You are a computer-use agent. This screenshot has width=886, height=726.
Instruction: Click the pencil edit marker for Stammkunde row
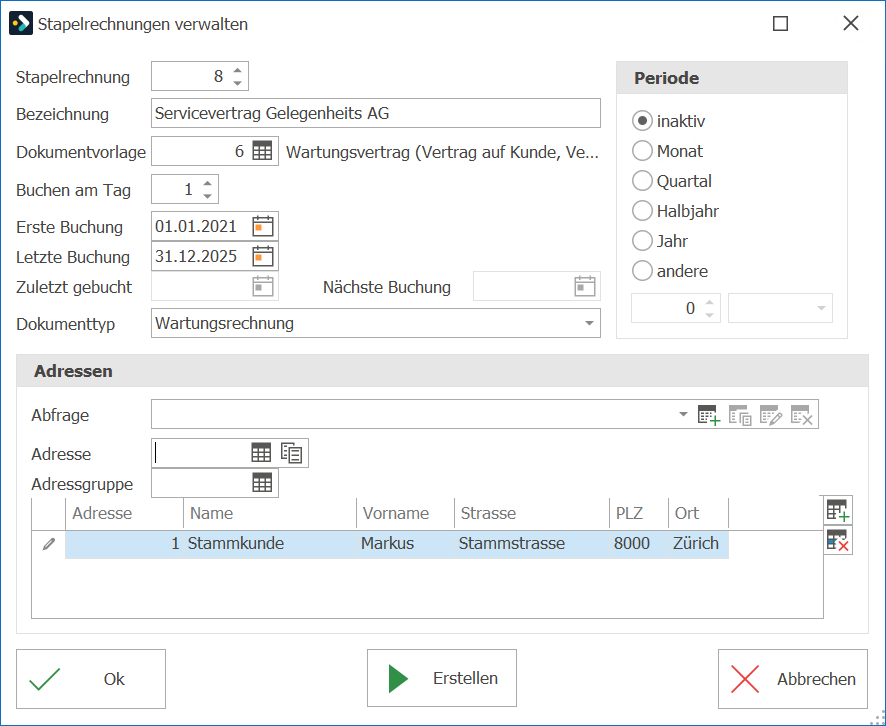point(49,544)
